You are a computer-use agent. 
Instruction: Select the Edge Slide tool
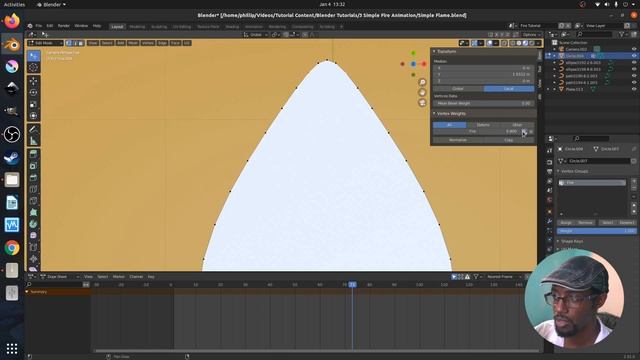pos(33,247)
